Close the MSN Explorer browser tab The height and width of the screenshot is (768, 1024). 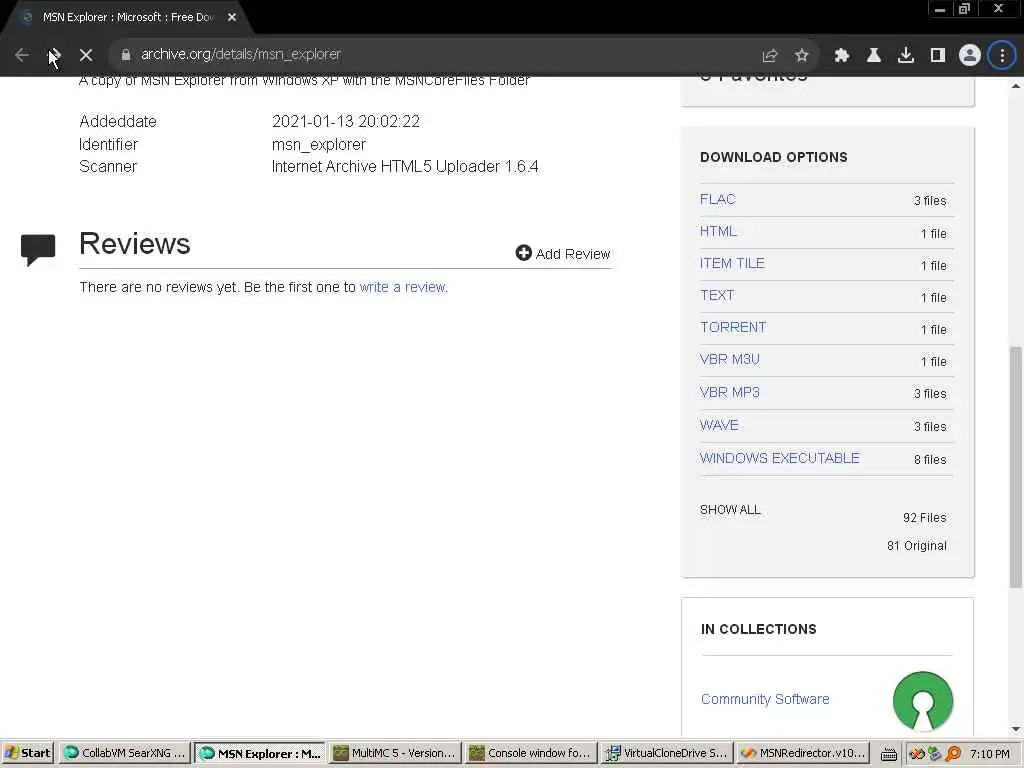click(232, 18)
